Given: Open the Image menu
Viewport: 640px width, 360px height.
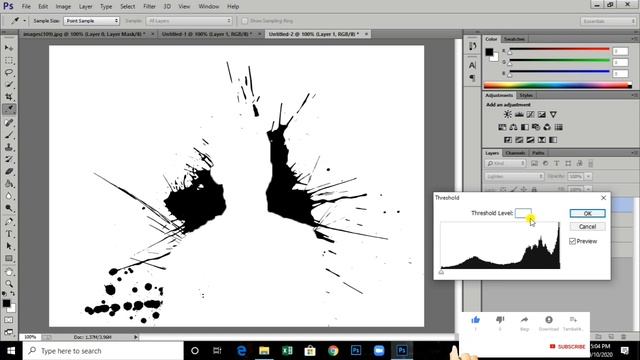Looking at the screenshot, I should click(x=63, y=7).
